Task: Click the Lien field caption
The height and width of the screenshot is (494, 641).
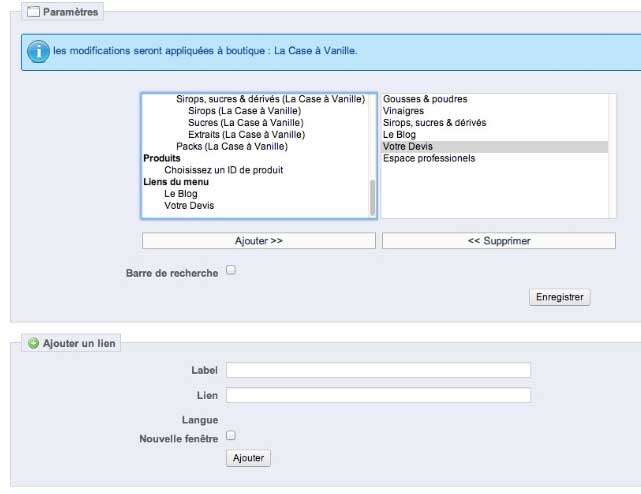Action: coord(207,395)
